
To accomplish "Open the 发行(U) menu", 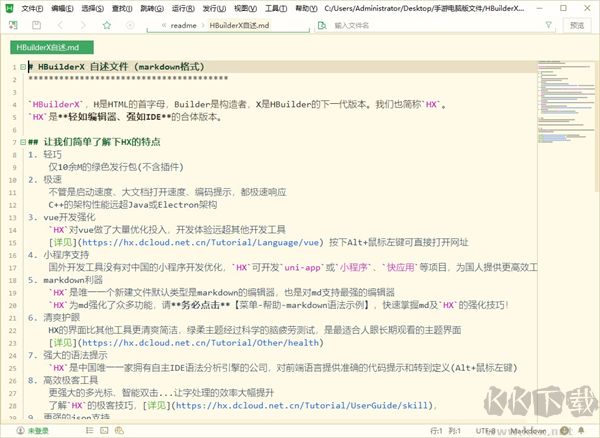I will tap(214, 8).
